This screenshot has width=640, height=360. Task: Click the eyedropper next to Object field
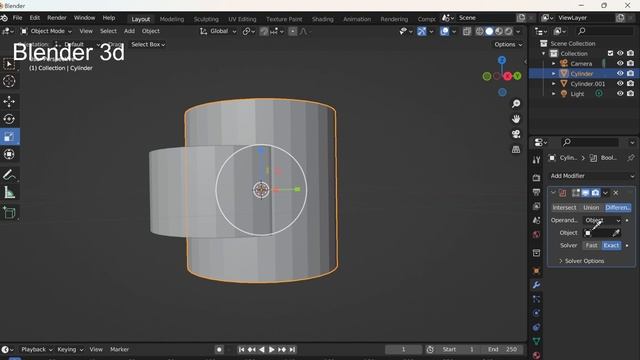pyautogui.click(x=616, y=233)
